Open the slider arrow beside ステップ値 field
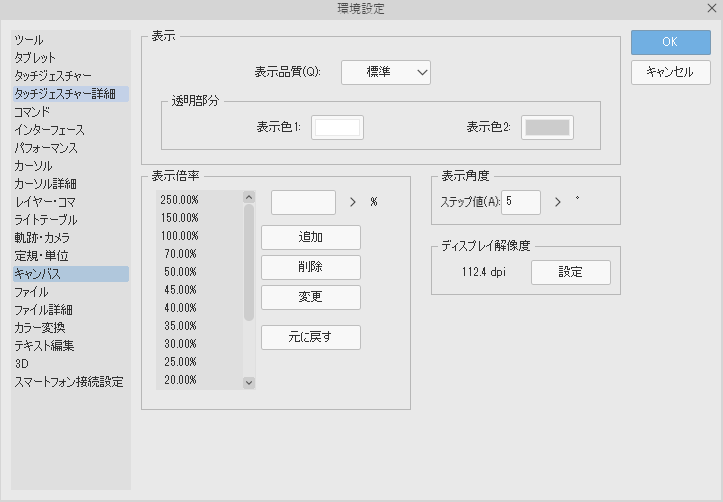This screenshot has width=723, height=502. coord(558,202)
